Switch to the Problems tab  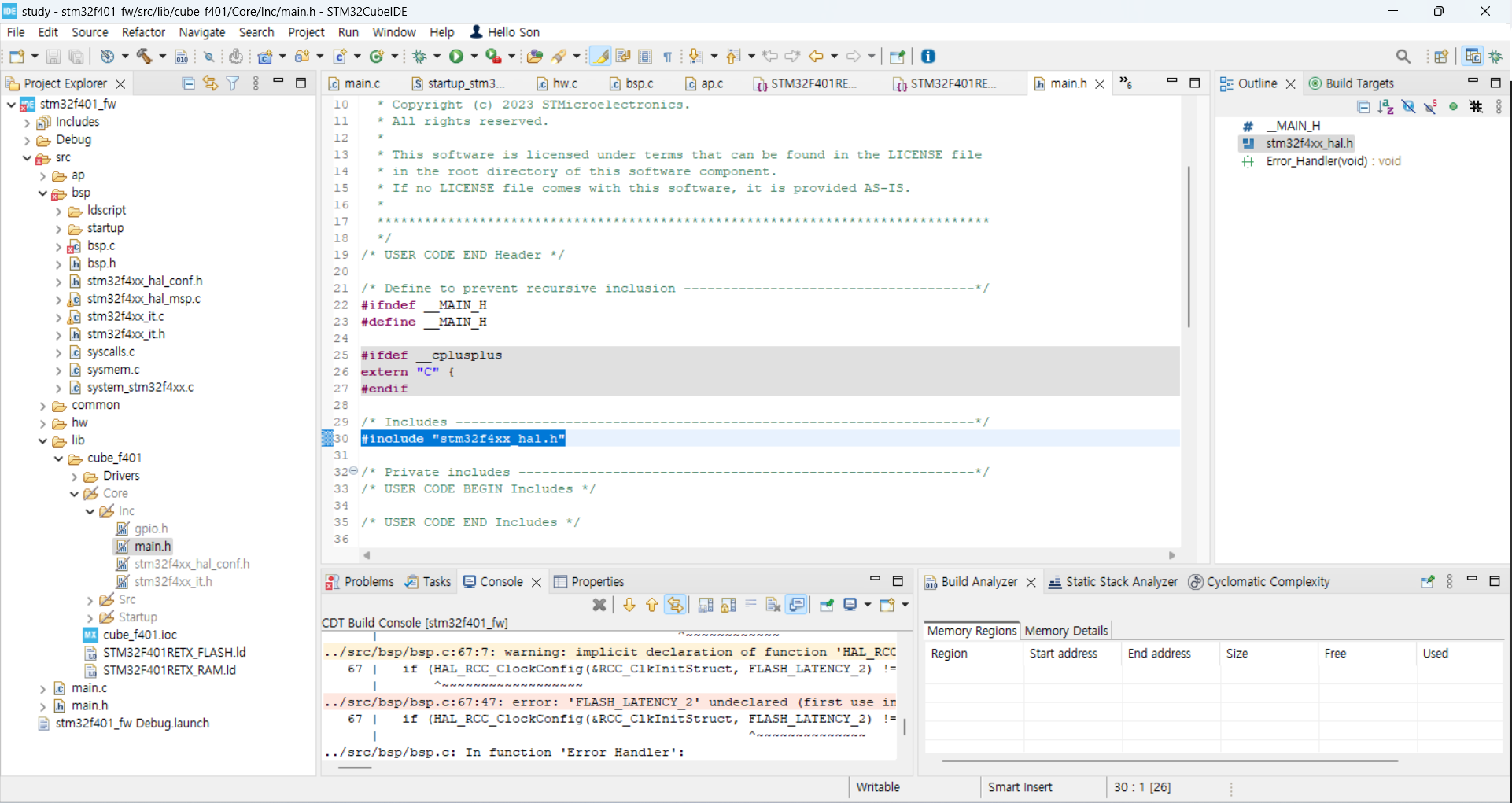click(x=360, y=581)
